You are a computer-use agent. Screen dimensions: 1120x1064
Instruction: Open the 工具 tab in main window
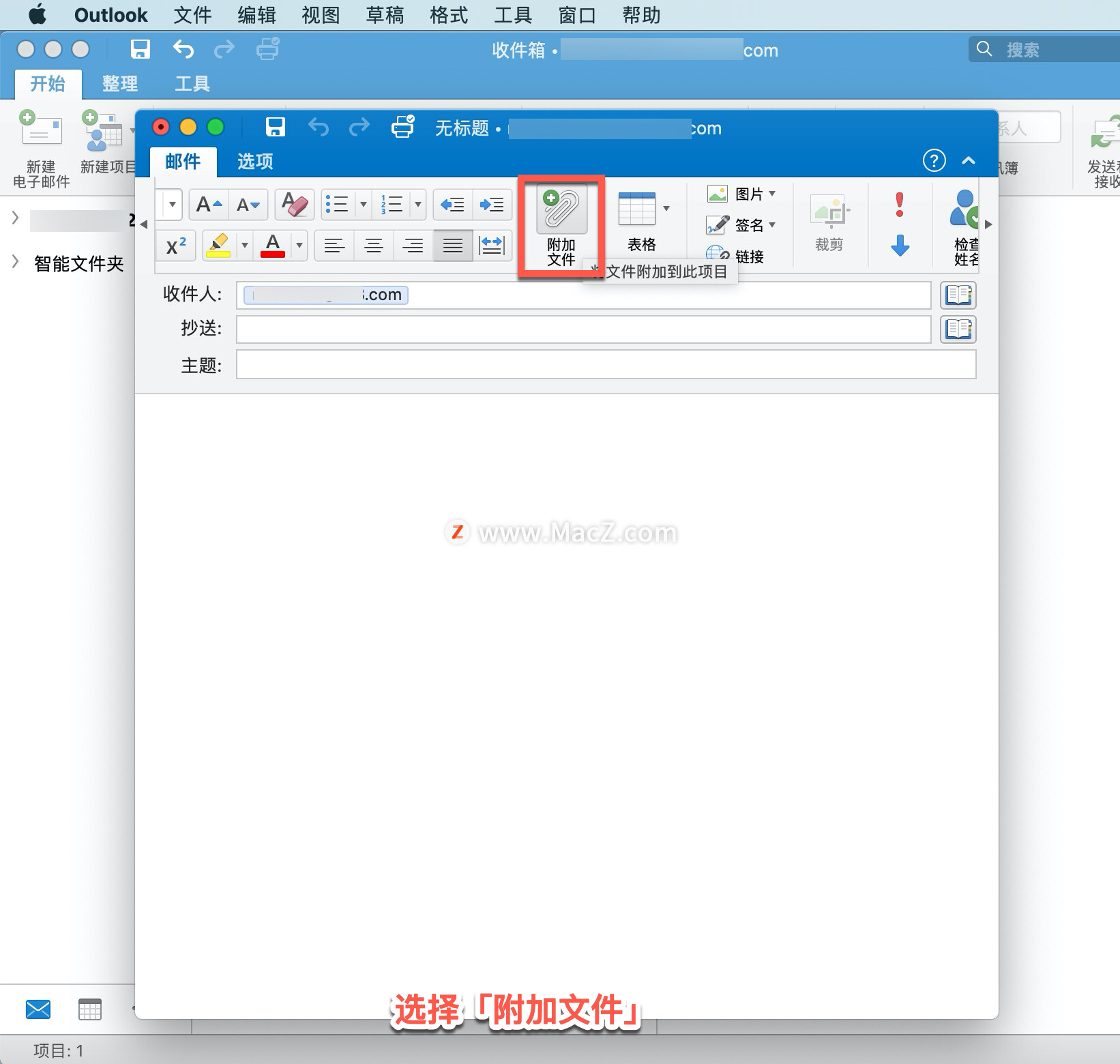[x=192, y=84]
